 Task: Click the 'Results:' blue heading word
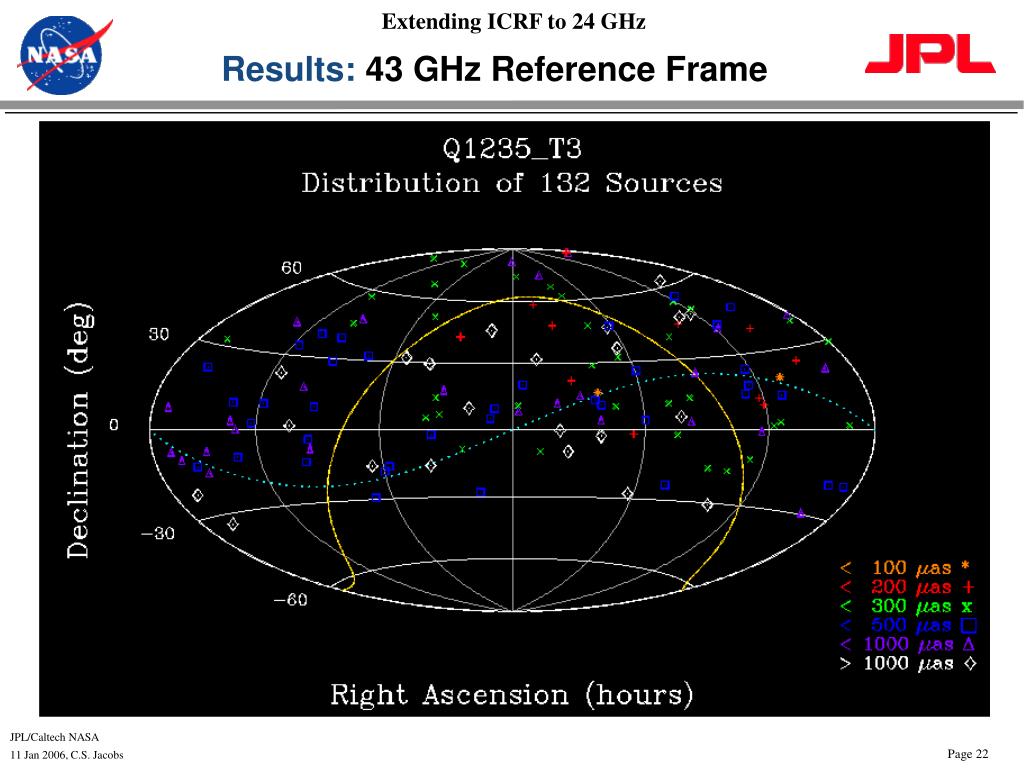pos(289,69)
